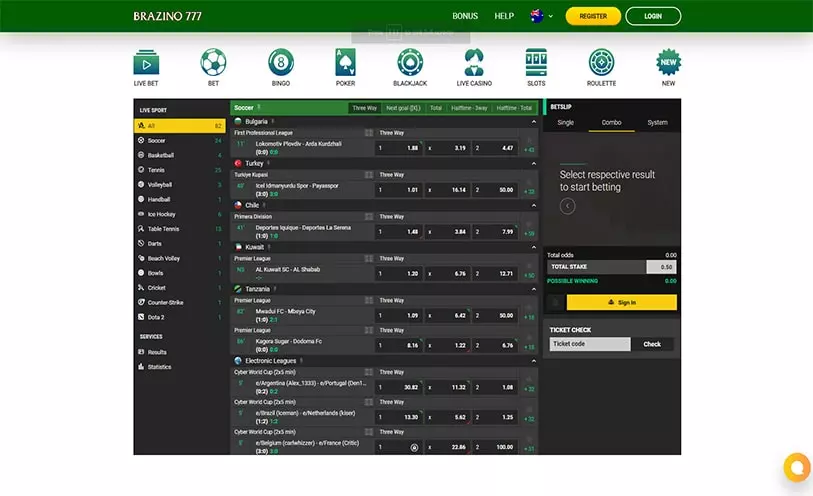Collapse the Turkey section
This screenshot has height=496, width=813.
click(534, 163)
